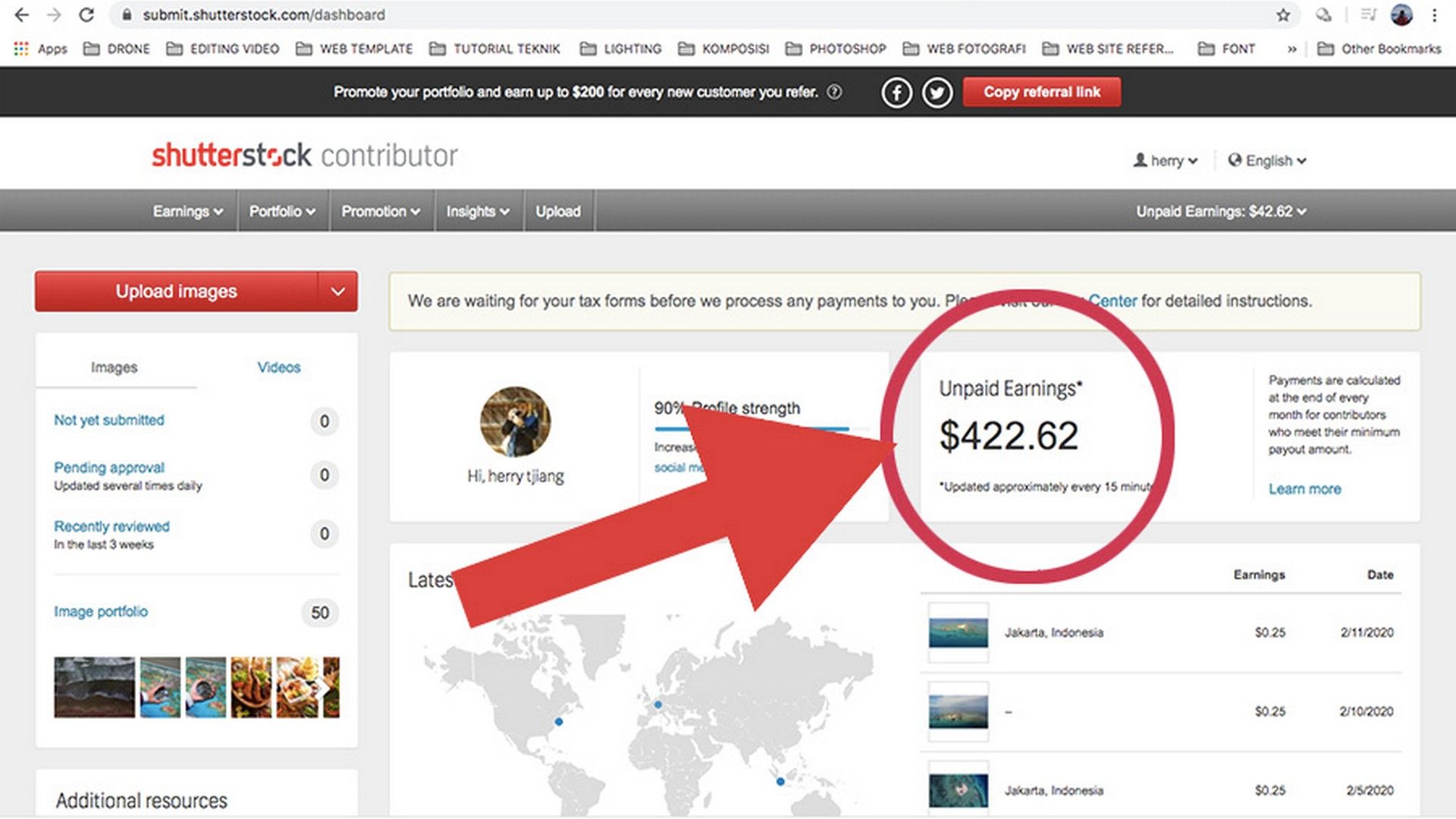Click the Chrome profile avatar
The image size is (1456, 819).
click(x=1401, y=14)
